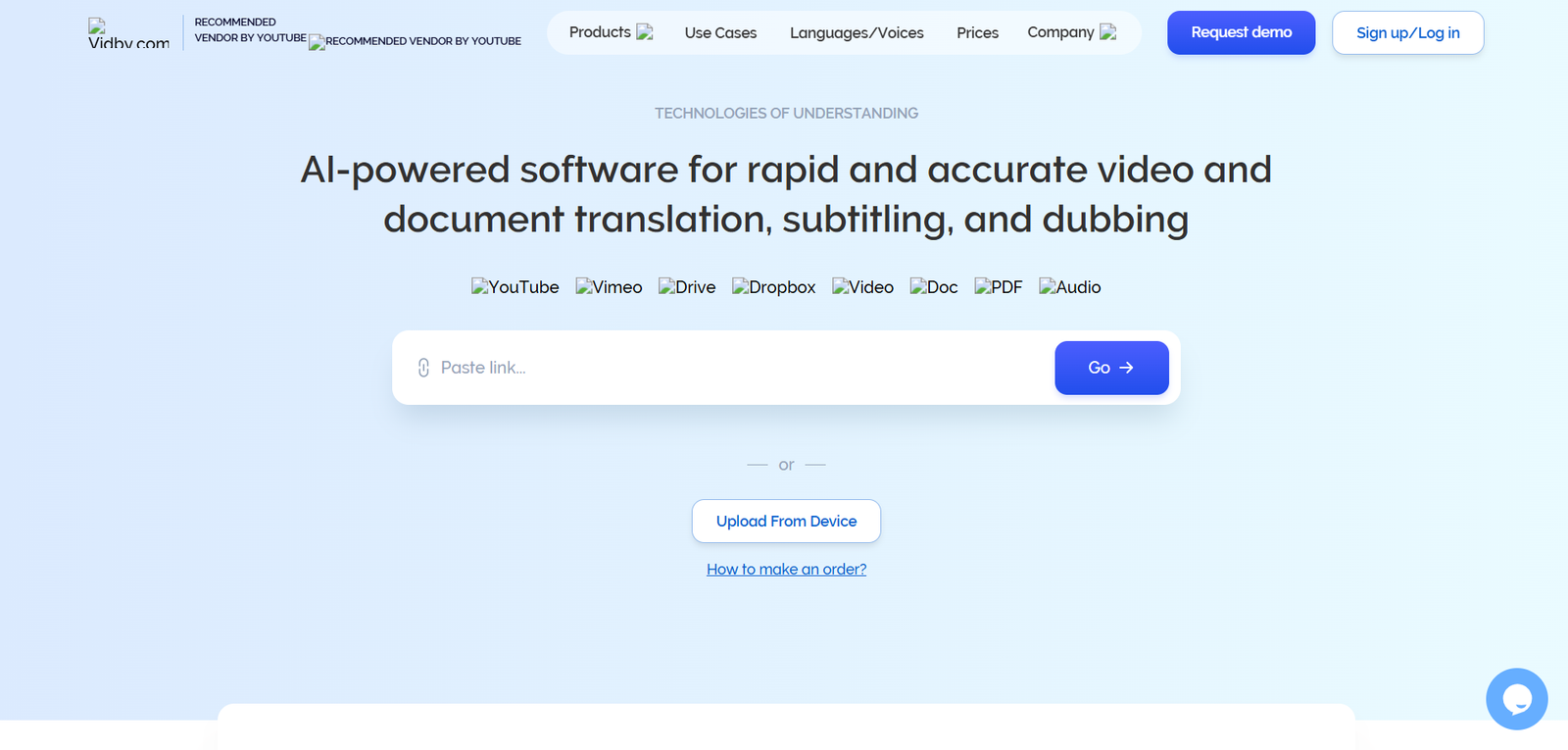Screen dimensions: 1568x750
Task: Open the Use Cases menu item
Action: 720,33
